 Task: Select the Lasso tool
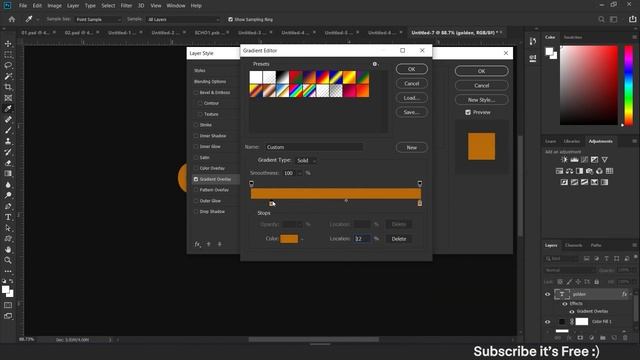pyautogui.click(x=8, y=65)
